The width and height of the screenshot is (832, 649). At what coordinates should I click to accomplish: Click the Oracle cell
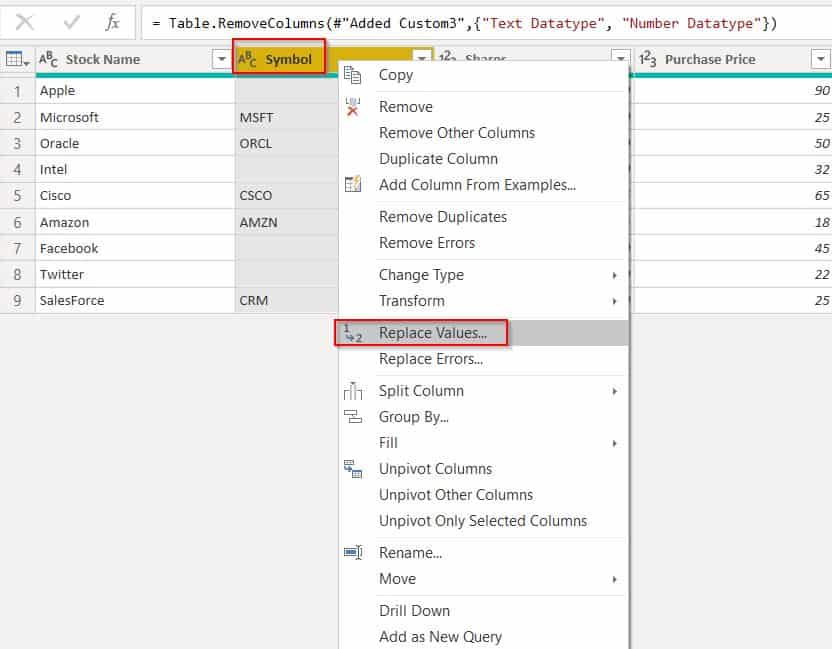tap(135, 143)
